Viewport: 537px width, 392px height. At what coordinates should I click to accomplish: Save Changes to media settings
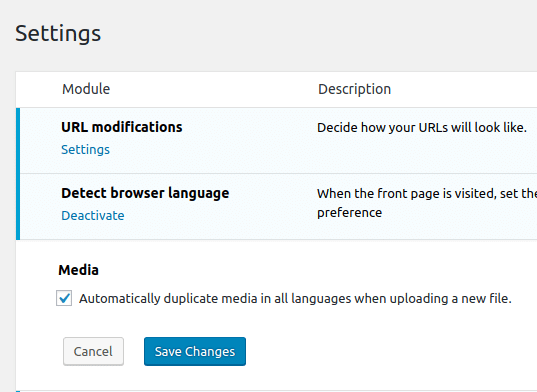[195, 351]
